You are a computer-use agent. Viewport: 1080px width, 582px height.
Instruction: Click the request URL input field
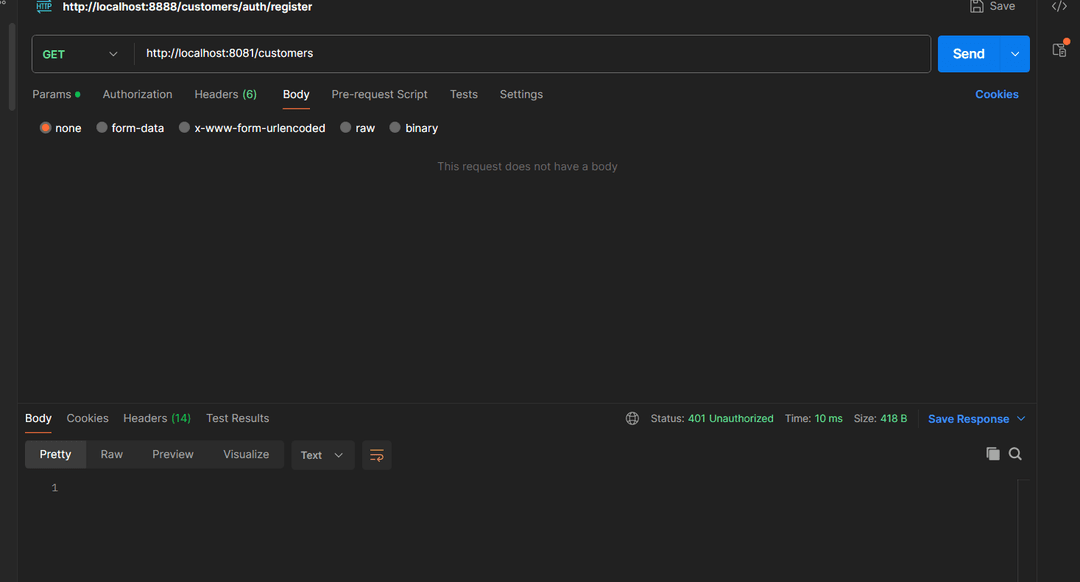tap(530, 54)
